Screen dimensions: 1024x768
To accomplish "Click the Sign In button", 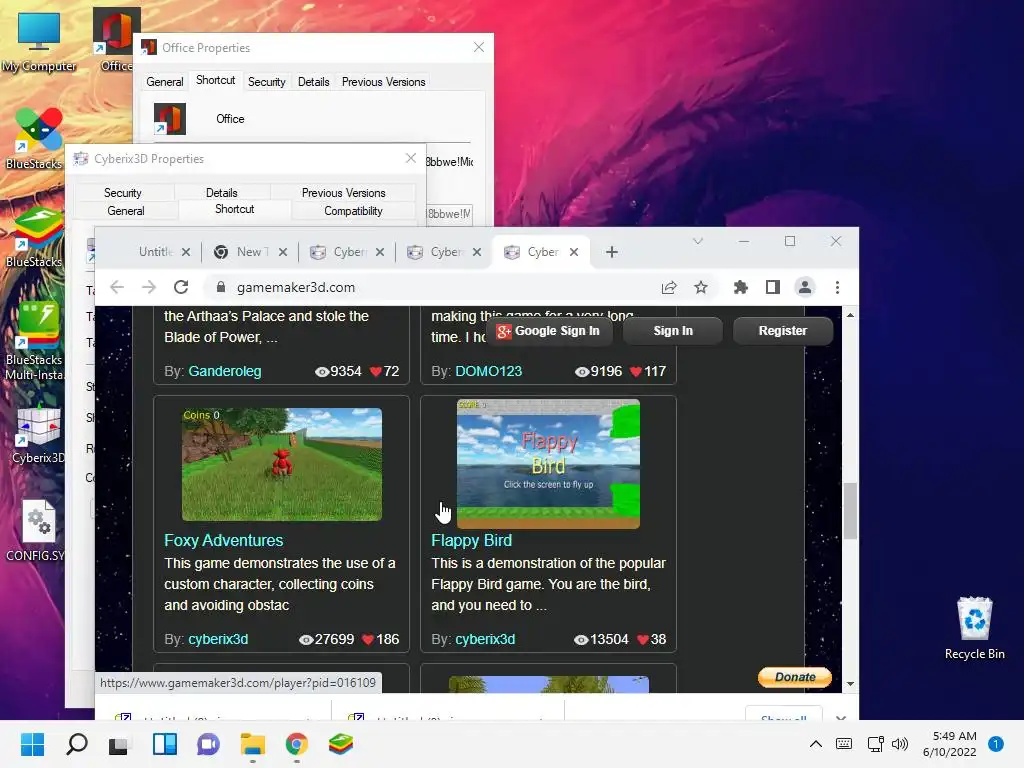I will tap(673, 331).
